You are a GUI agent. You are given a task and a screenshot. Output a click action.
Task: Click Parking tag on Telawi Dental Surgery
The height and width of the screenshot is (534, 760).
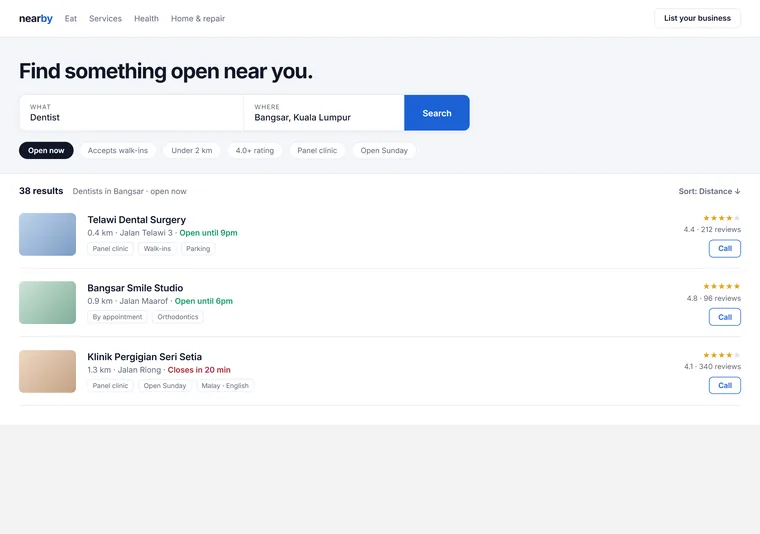198,249
